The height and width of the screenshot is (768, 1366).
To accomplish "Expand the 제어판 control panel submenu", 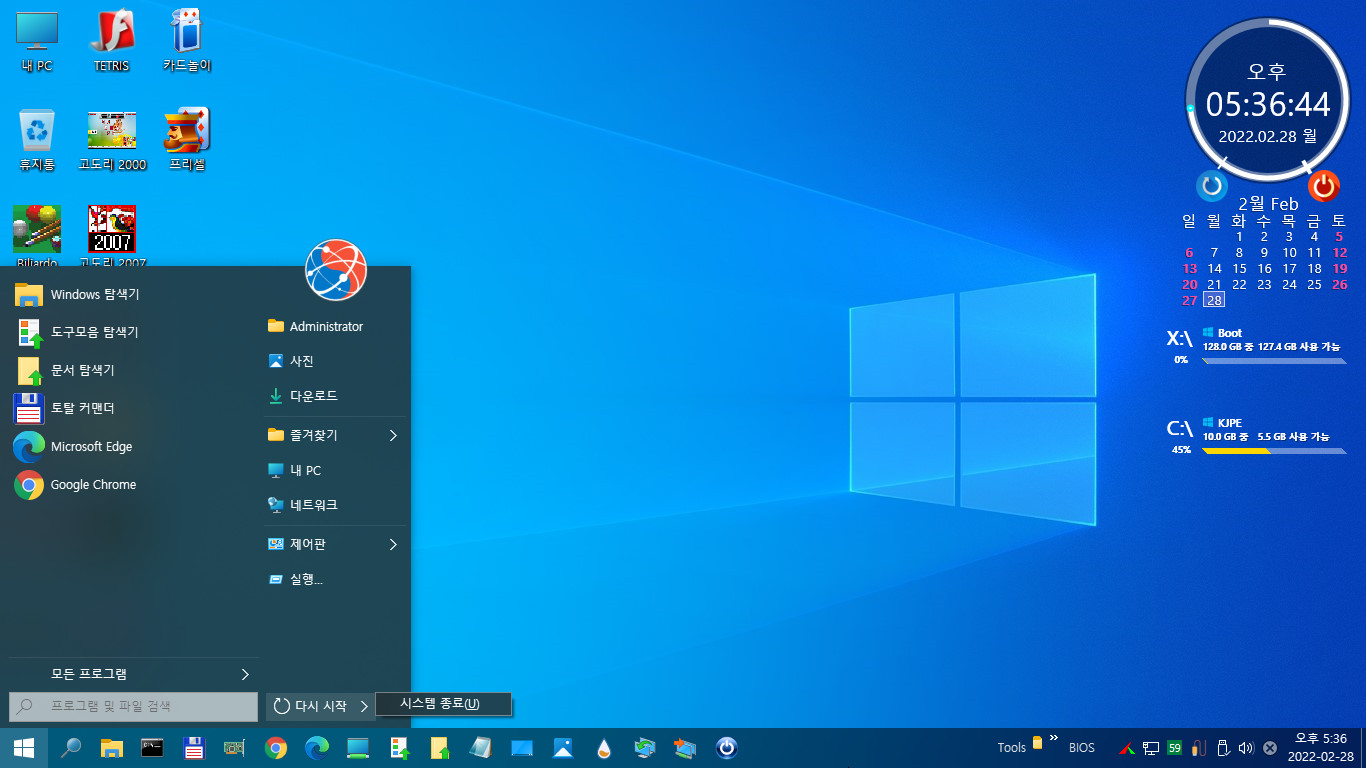I will [x=335, y=544].
